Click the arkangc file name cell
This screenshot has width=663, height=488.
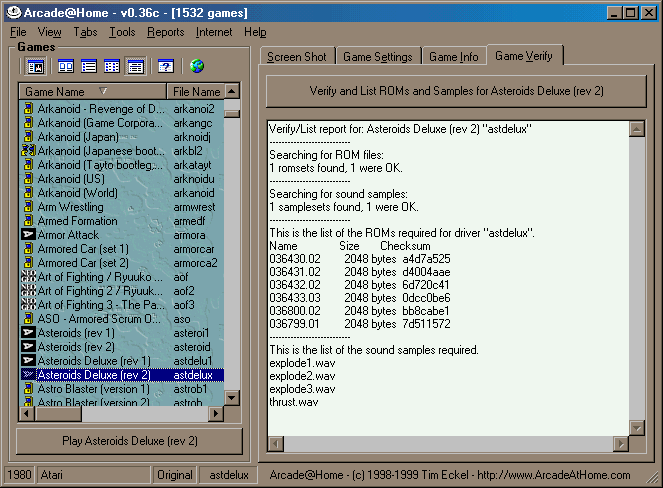click(192, 123)
